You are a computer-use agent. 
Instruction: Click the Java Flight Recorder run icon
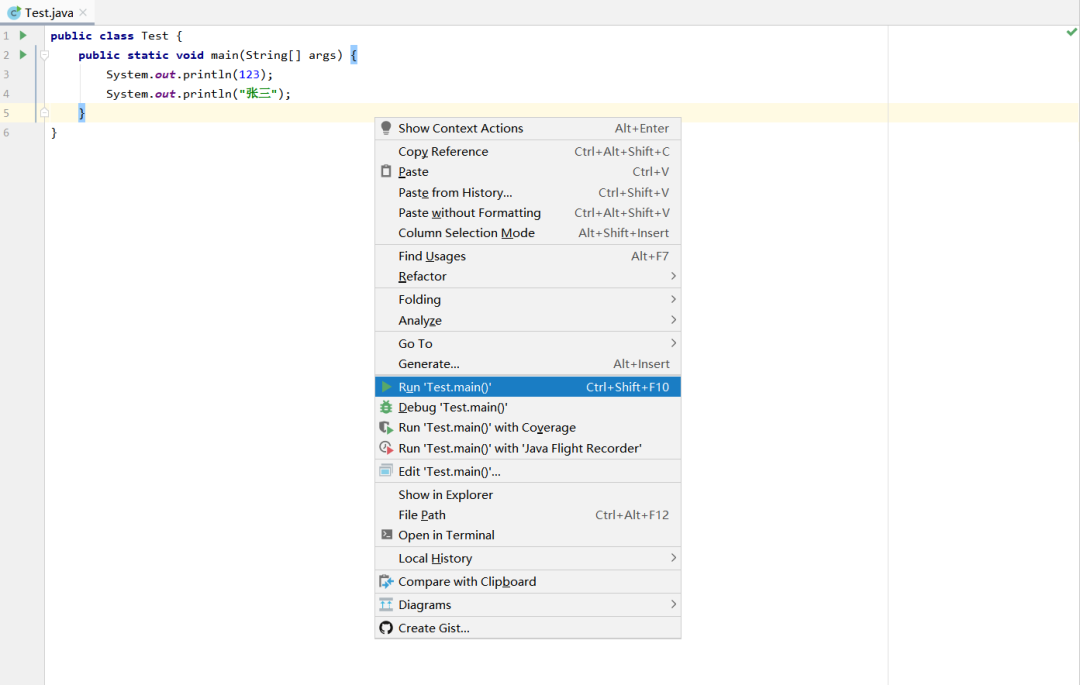pos(386,448)
